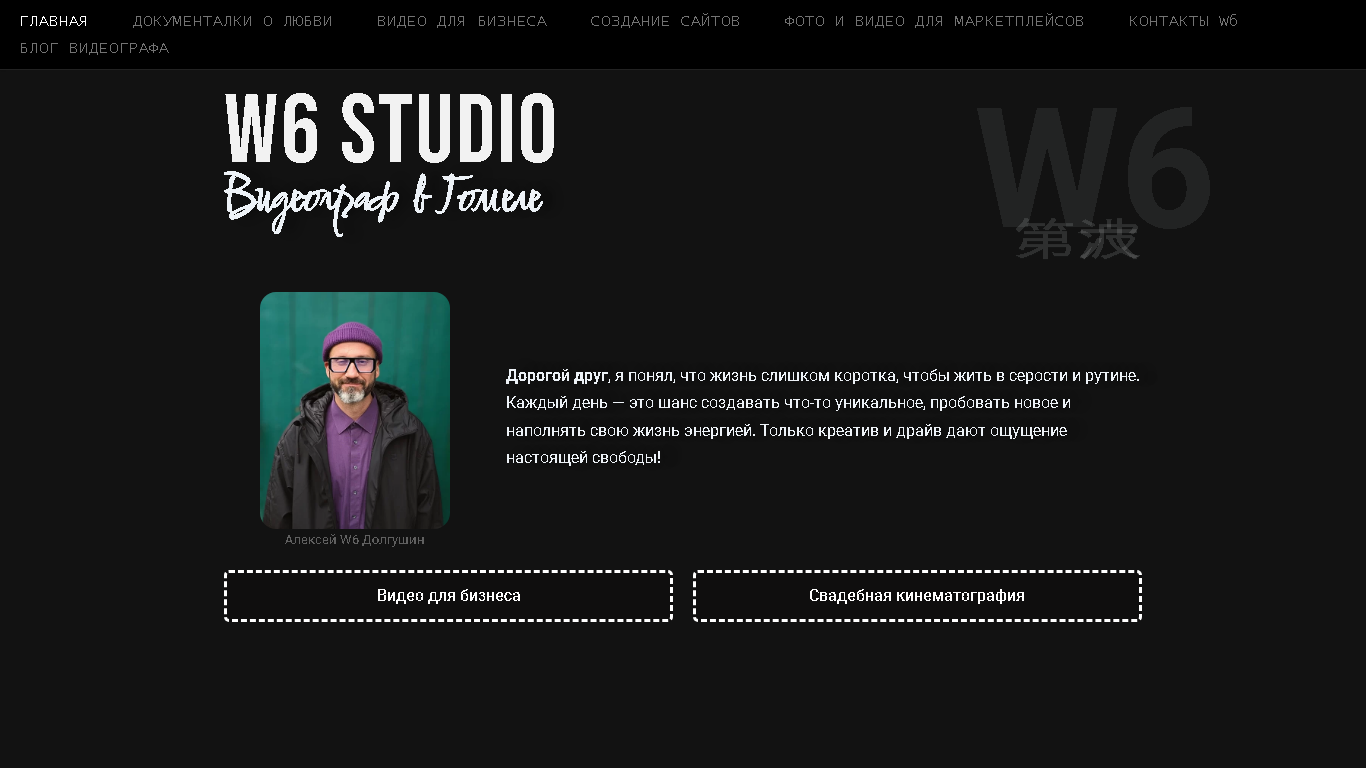Click the W6 STUDIO logo heading

coord(390,129)
